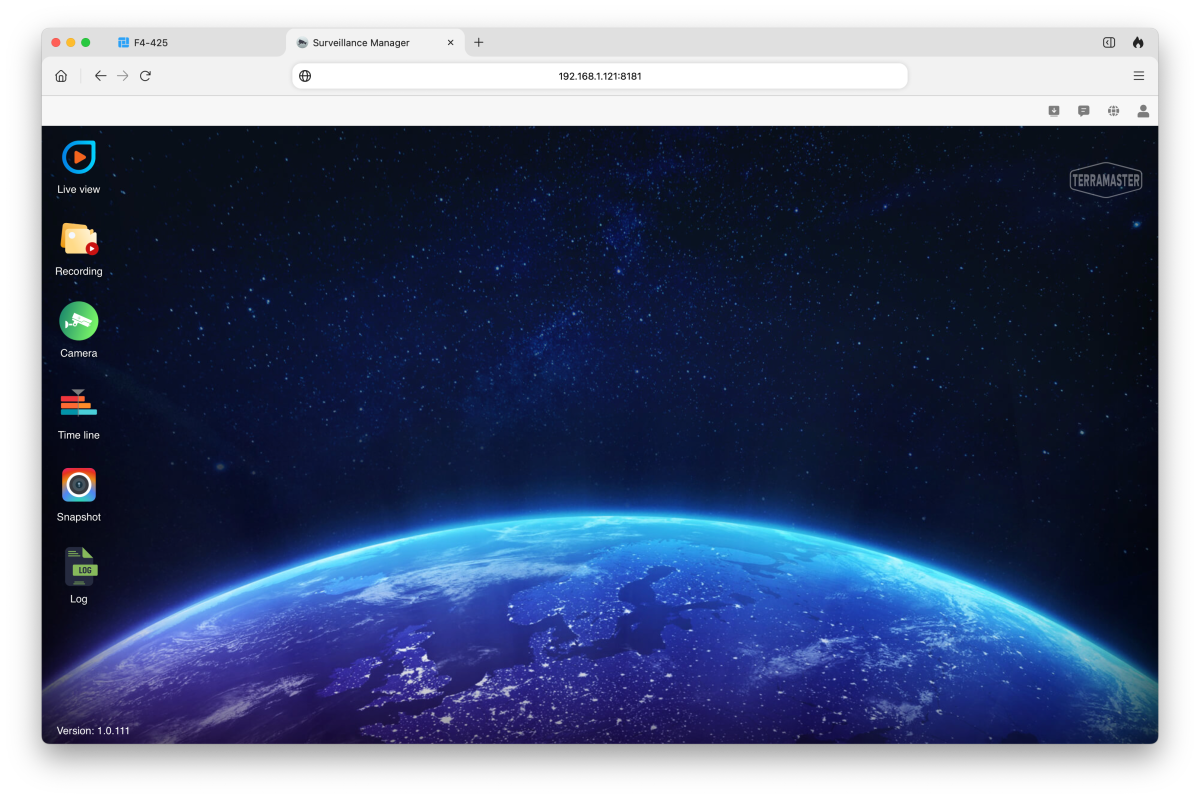Open the Log viewer icon

click(80, 567)
